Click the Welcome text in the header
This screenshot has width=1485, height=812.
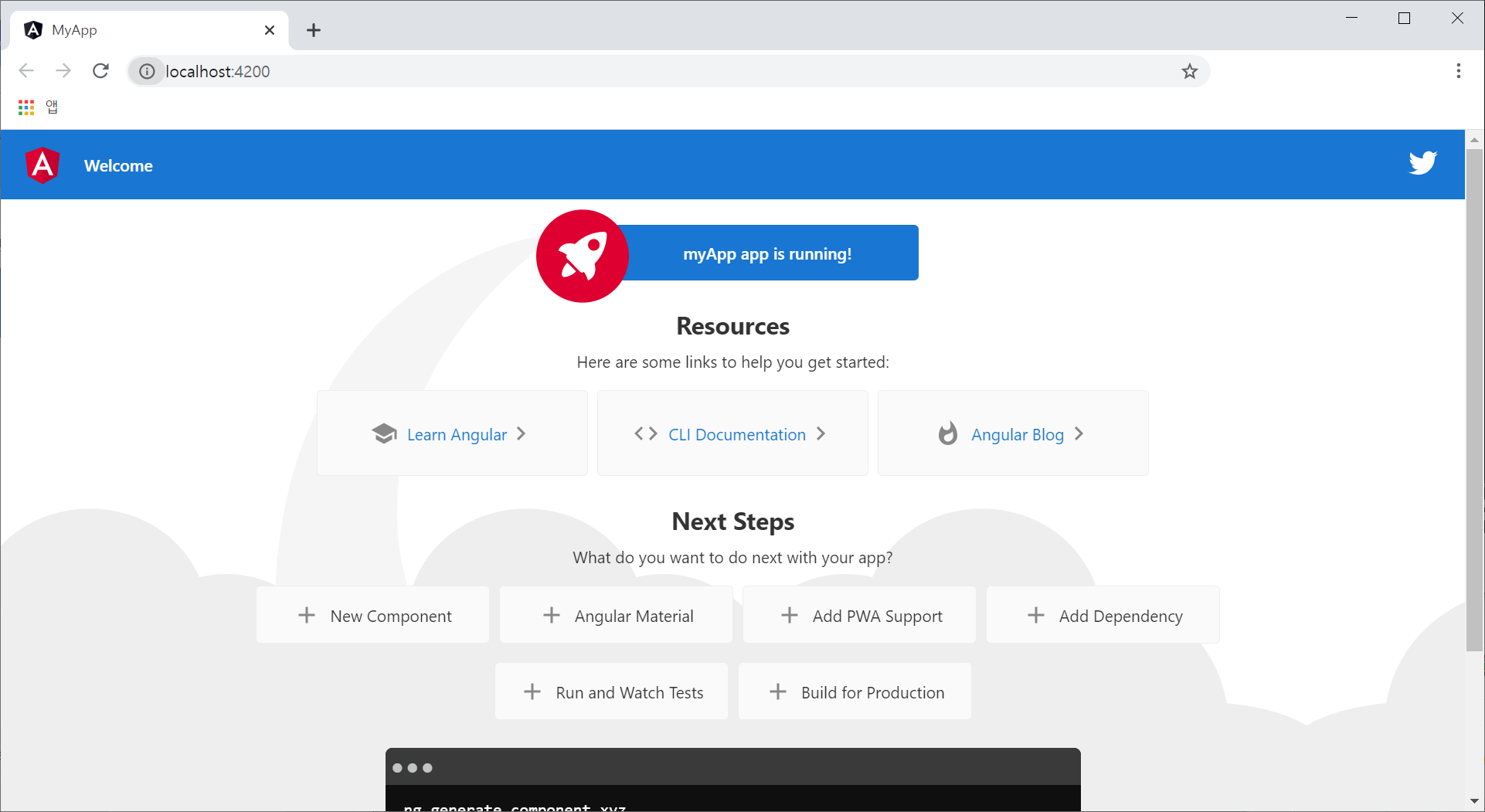click(x=118, y=165)
